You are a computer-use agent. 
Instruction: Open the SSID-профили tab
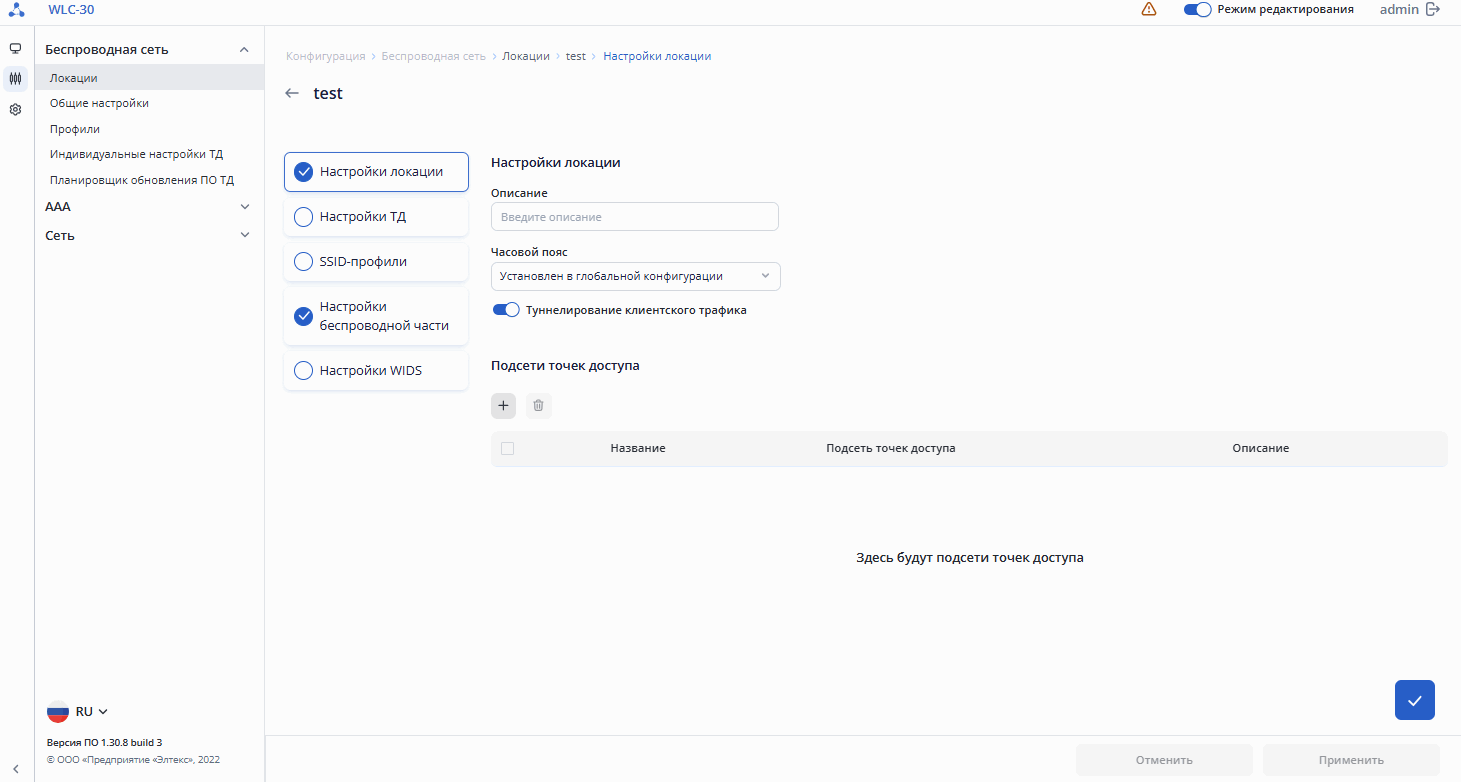[376, 262]
